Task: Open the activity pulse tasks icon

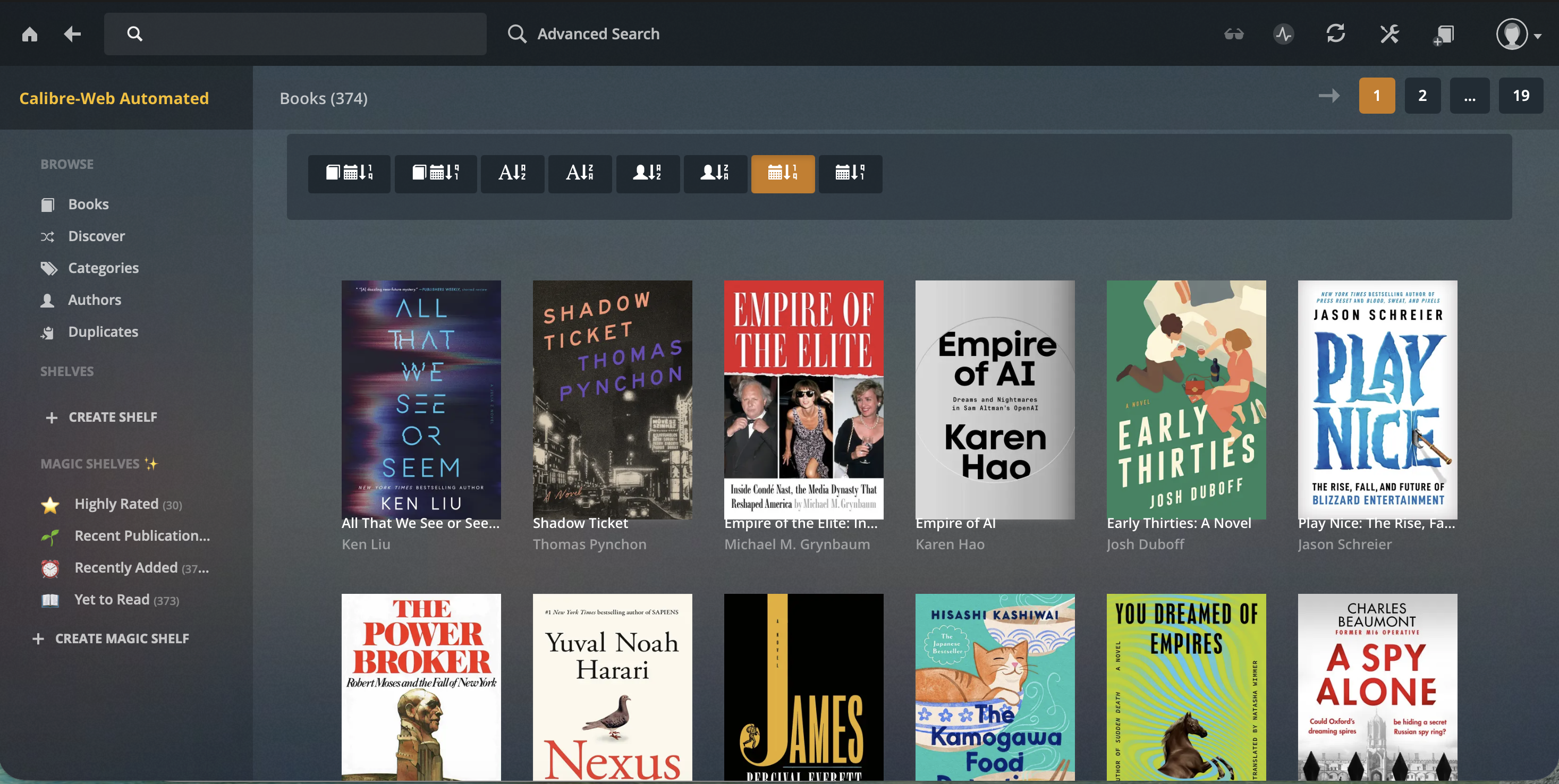Action: 1284,34
